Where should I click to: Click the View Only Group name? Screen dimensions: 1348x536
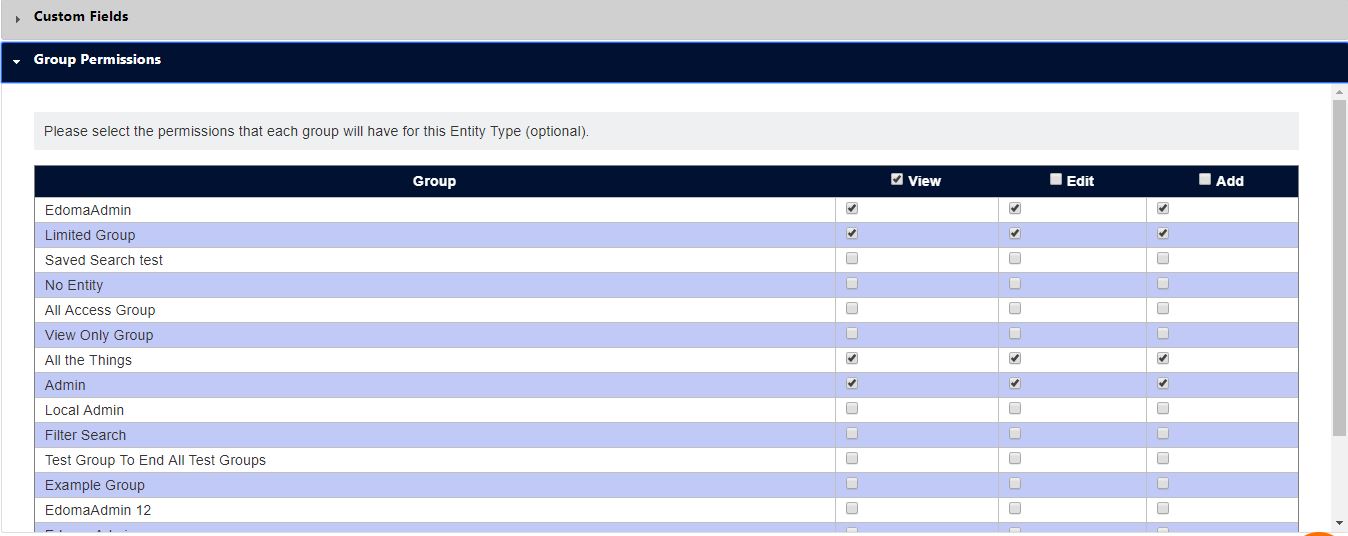(99, 335)
